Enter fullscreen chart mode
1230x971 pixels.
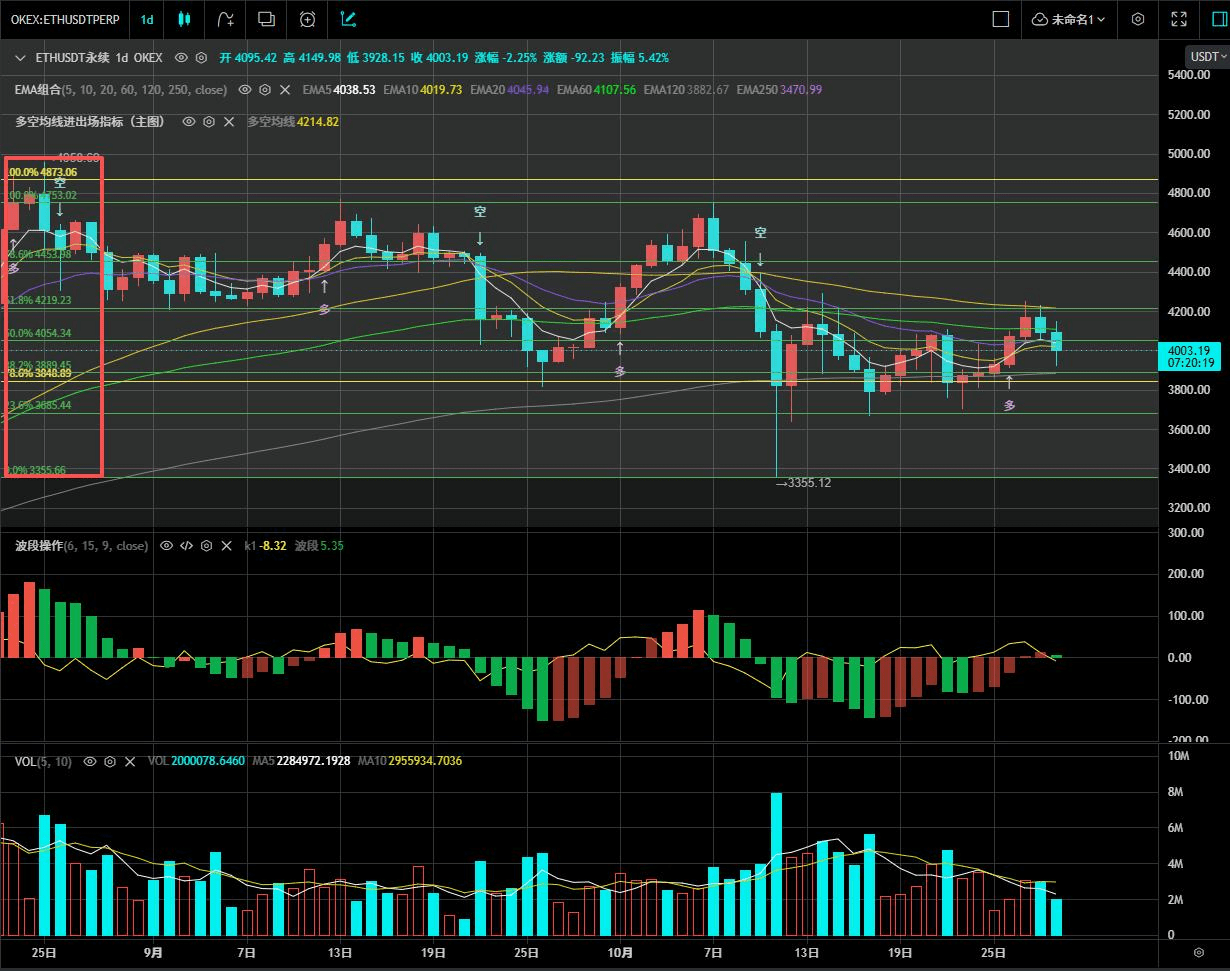coord(1179,19)
